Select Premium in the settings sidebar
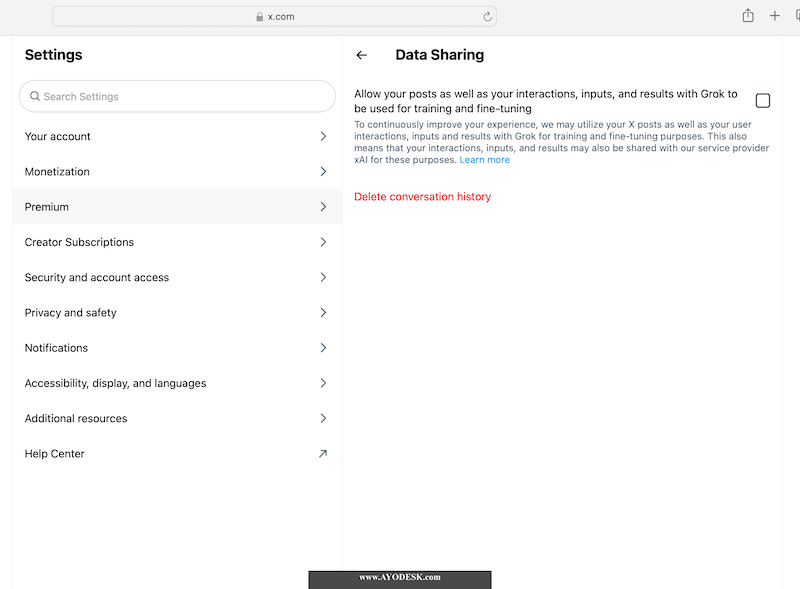The width and height of the screenshot is (800, 589). (46, 206)
